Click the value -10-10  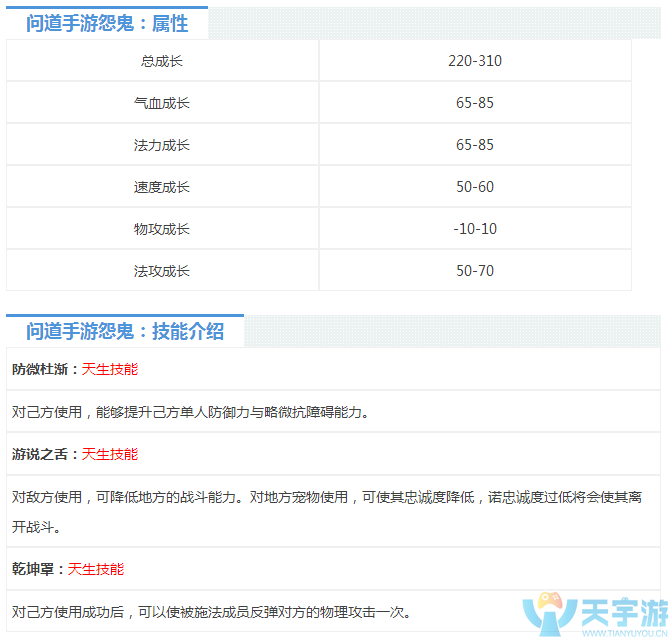[475, 229]
